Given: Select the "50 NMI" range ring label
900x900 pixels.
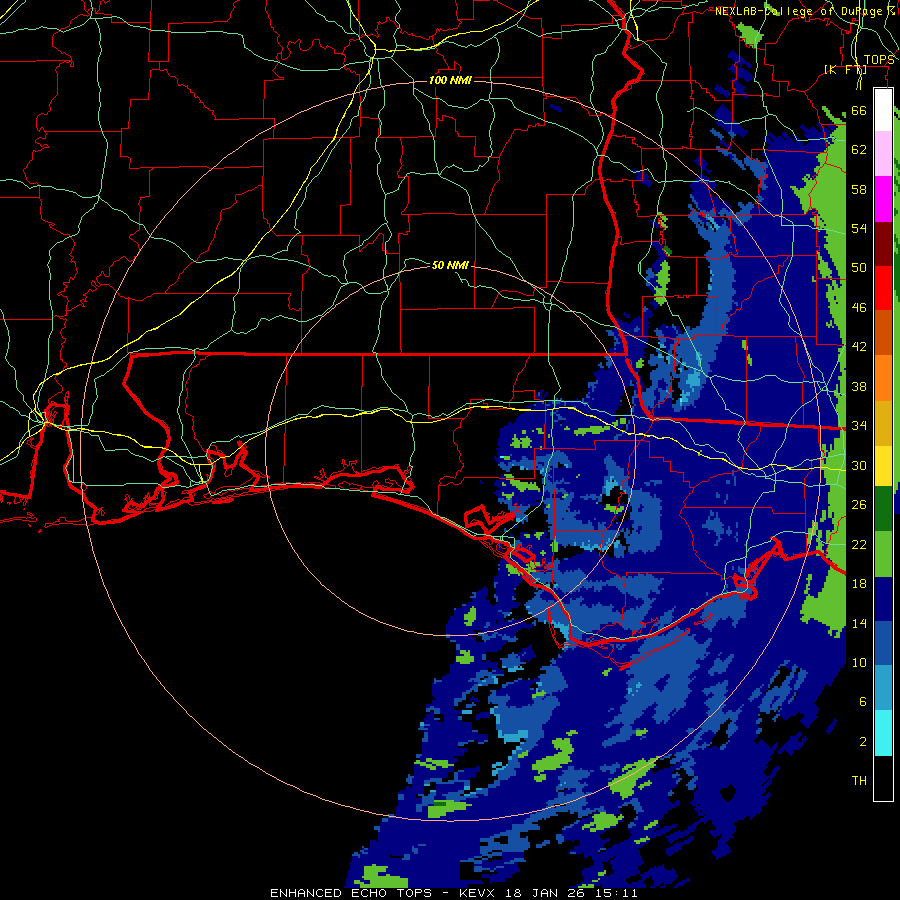Looking at the screenshot, I should pos(451,265).
